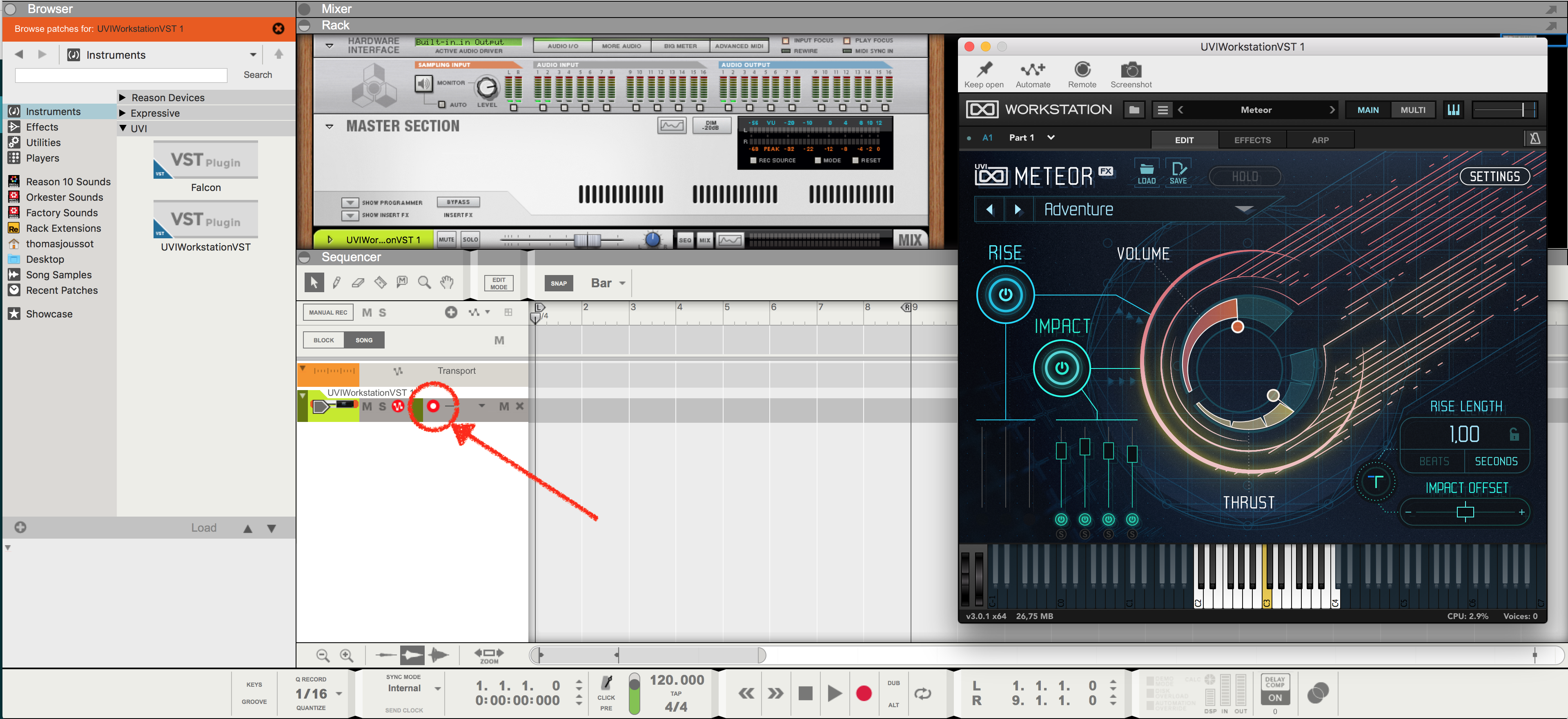Click the transport Record button
Screen dimensions: 1568x719
coord(864,693)
